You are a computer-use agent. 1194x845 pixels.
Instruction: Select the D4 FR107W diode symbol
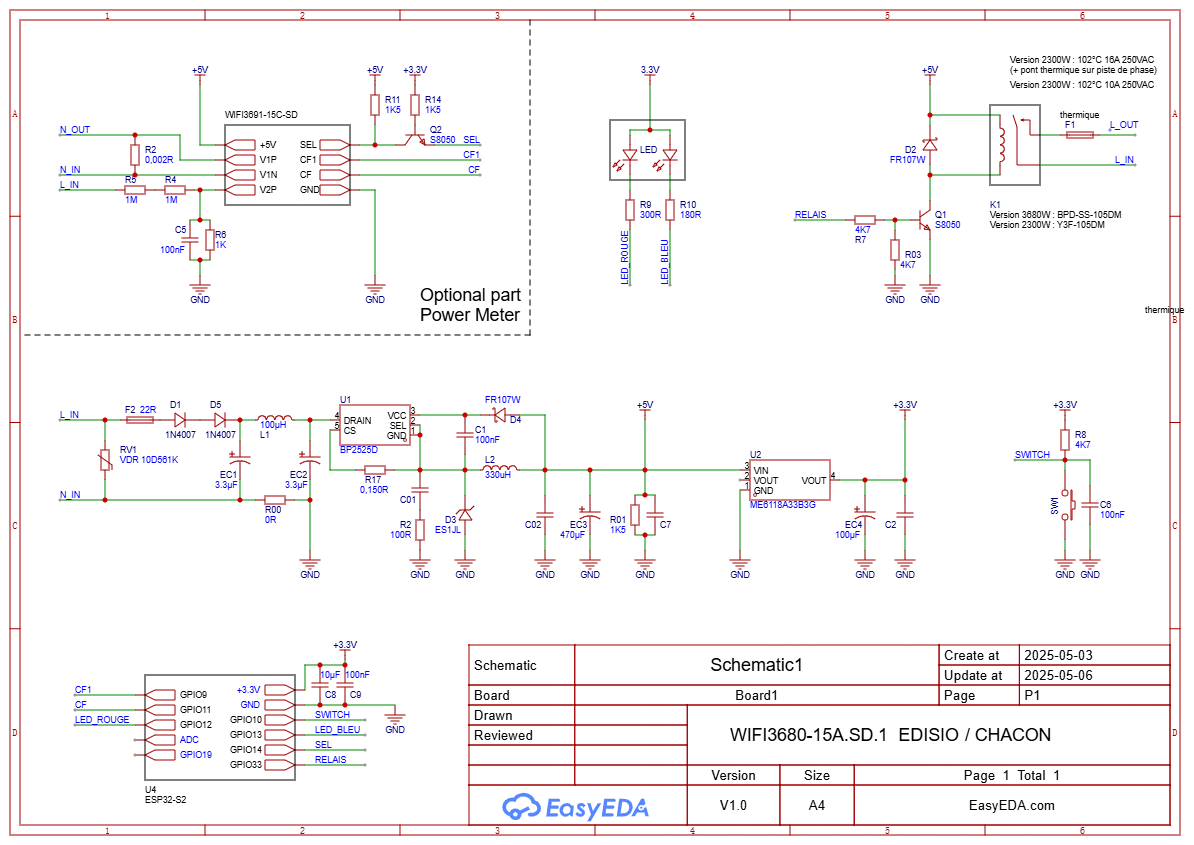pyautogui.click(x=500, y=415)
